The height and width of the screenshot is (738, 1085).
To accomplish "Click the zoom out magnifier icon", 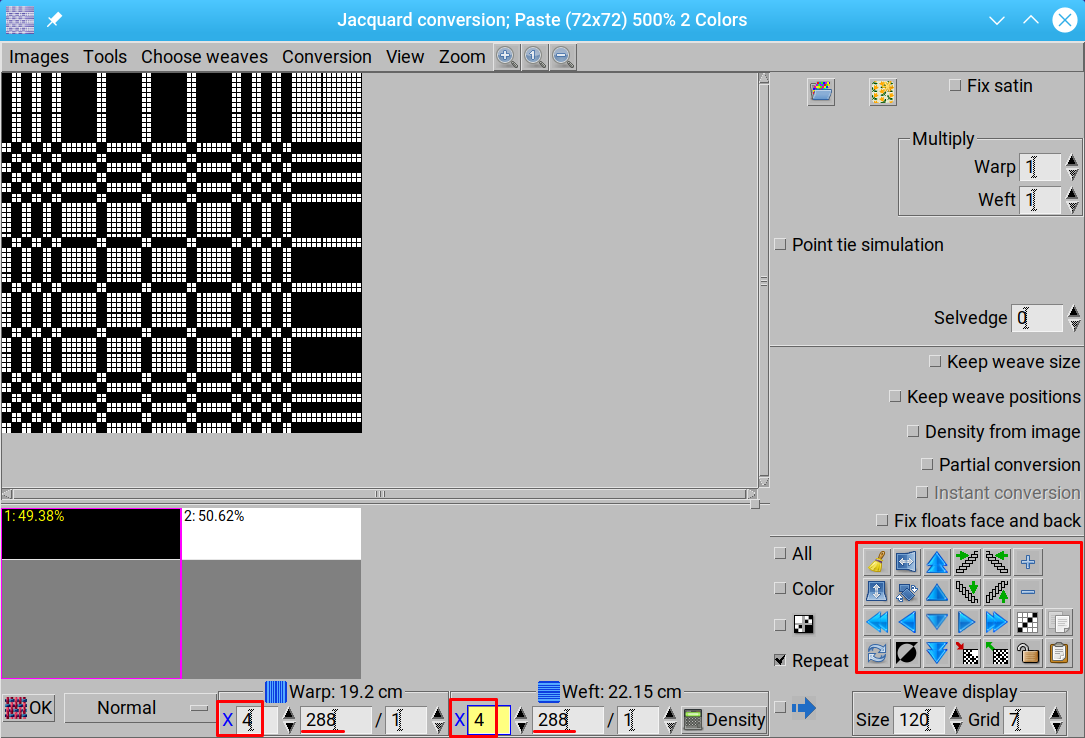I will pos(563,57).
